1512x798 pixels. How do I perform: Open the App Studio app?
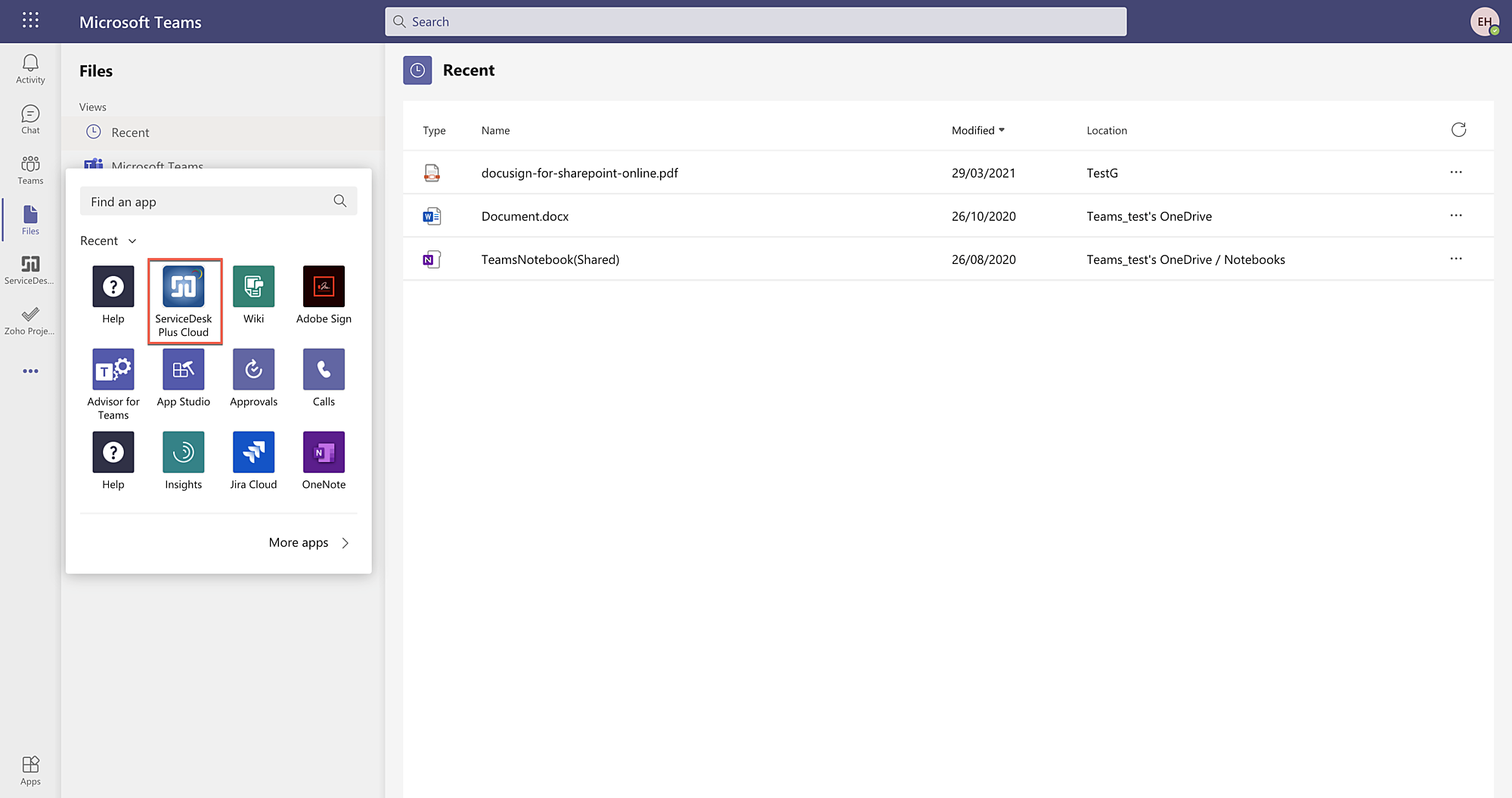[184, 378]
